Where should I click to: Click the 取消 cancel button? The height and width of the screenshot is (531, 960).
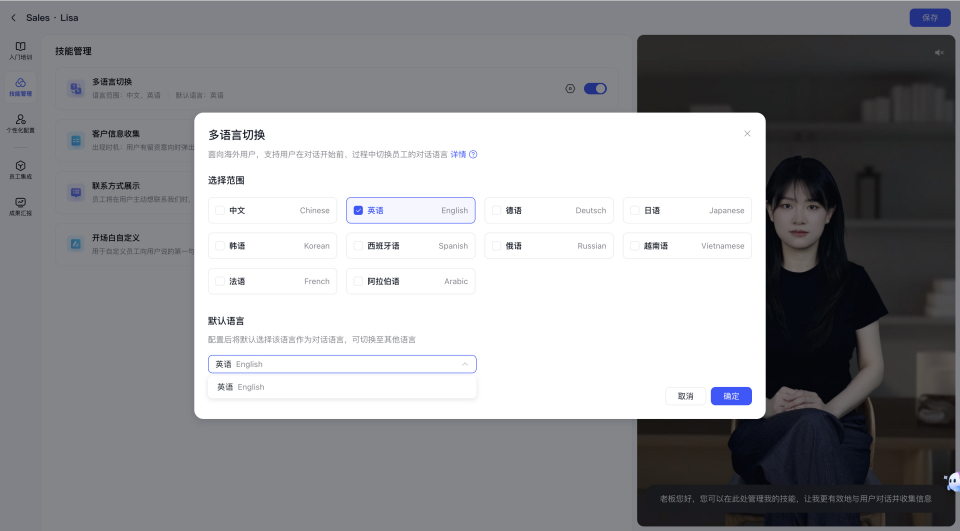(685, 396)
